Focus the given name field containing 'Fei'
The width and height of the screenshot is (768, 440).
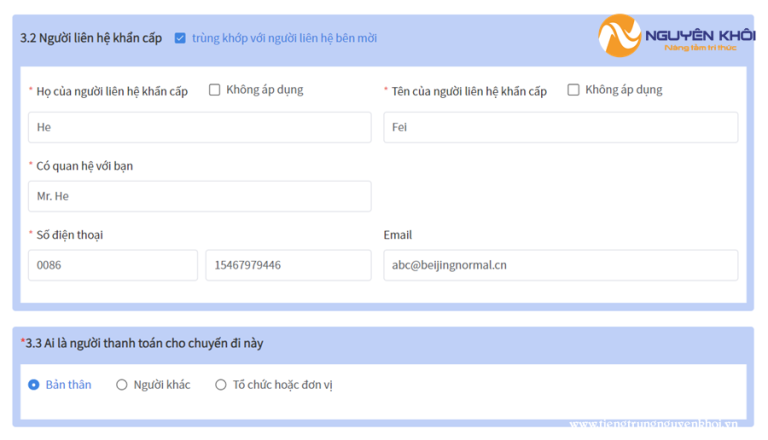tap(561, 127)
